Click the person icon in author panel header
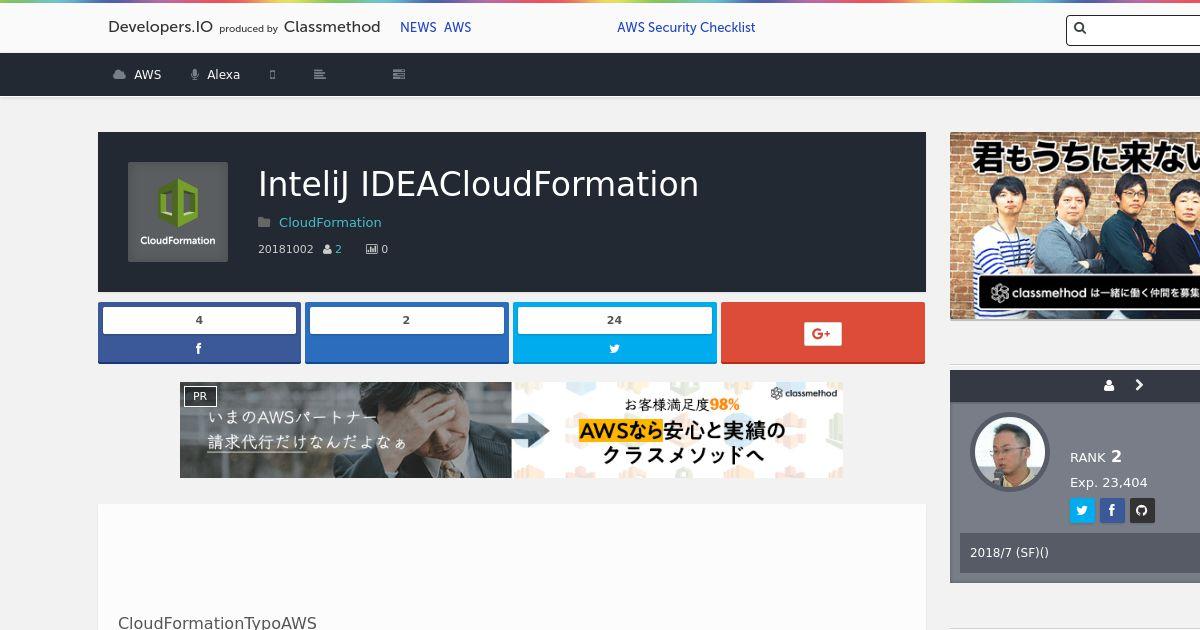This screenshot has width=1200, height=630. click(1109, 386)
